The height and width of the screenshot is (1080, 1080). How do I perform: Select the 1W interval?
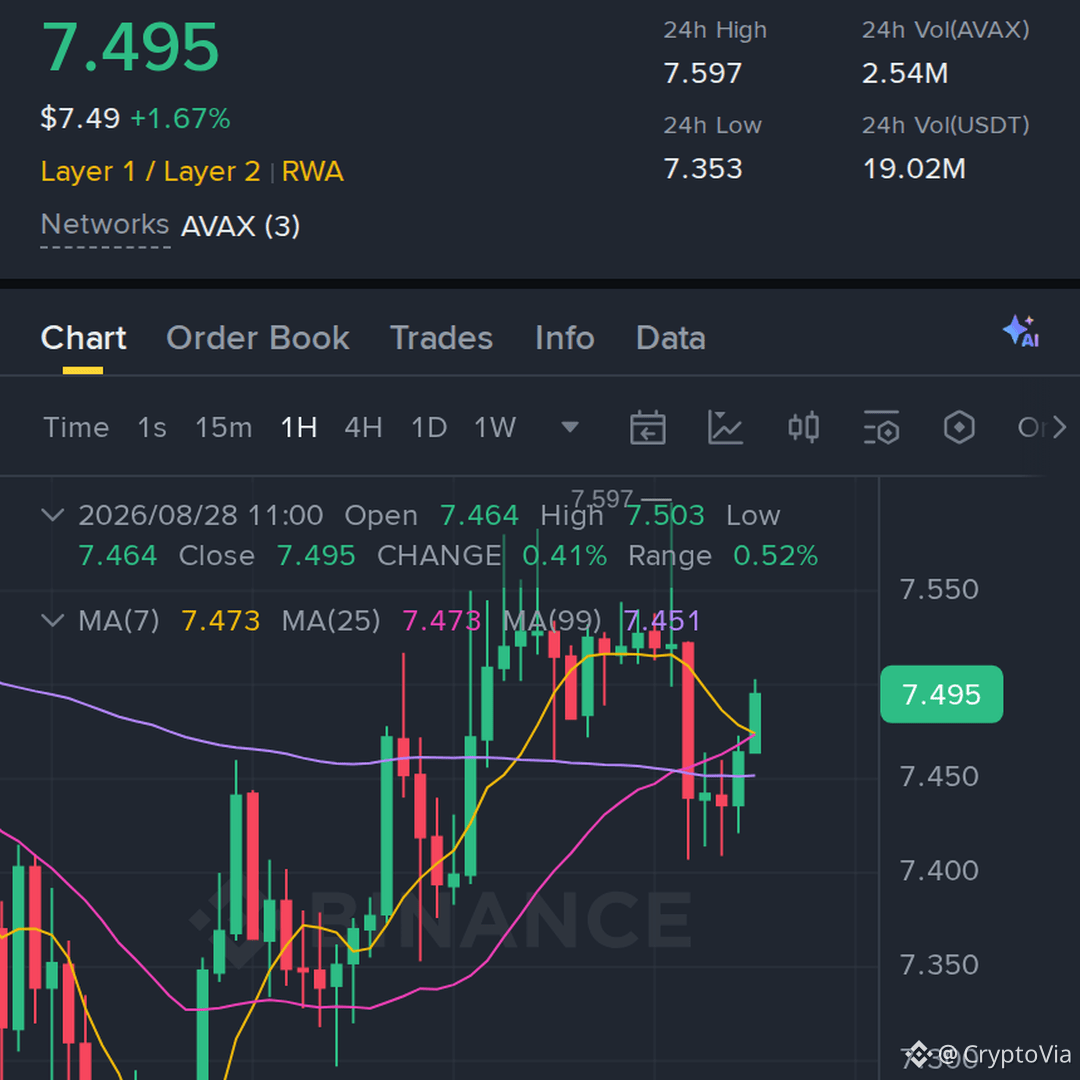(x=495, y=427)
